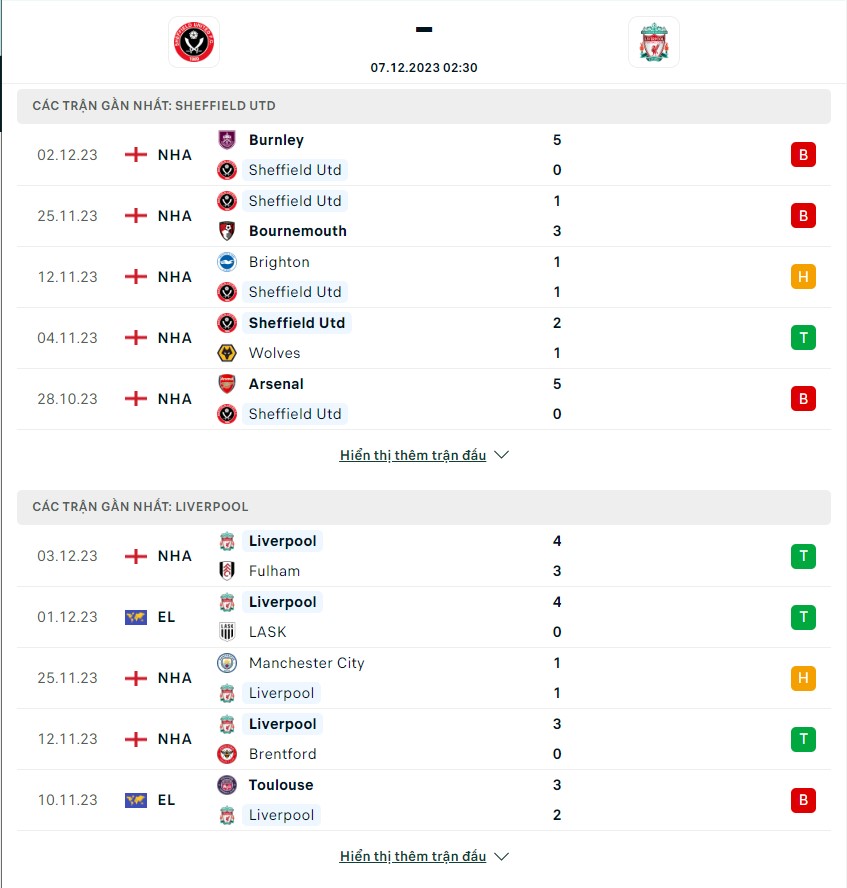Expand more matches for Sheffield Utd
847x888 pixels.
tap(424, 455)
